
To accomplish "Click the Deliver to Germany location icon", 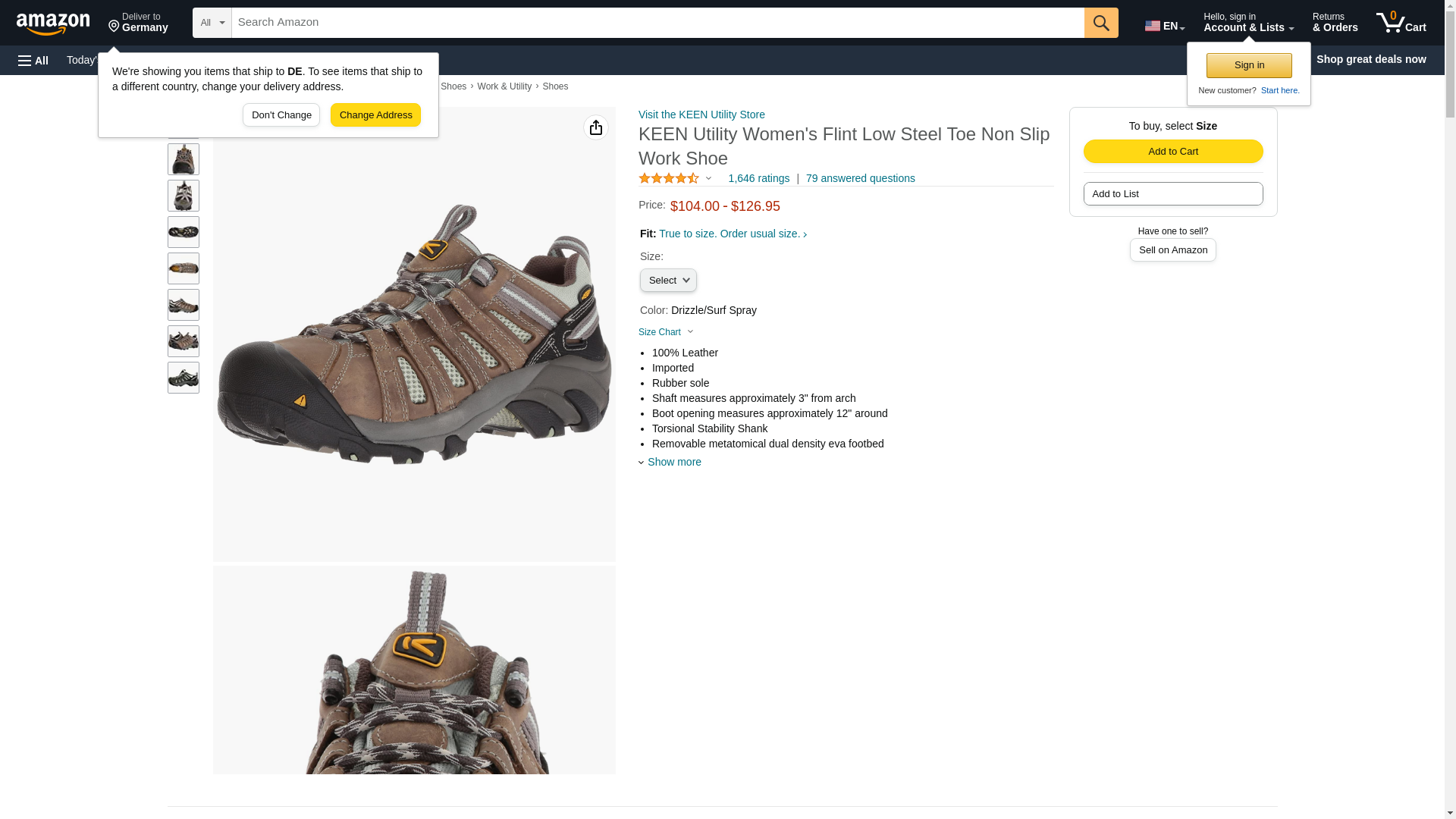I will (114, 27).
